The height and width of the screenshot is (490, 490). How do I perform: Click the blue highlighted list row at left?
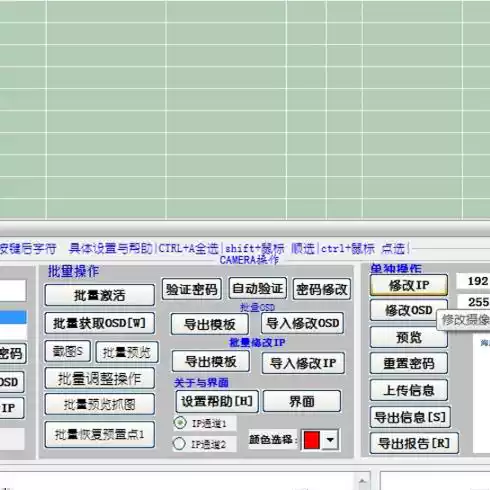(13, 317)
